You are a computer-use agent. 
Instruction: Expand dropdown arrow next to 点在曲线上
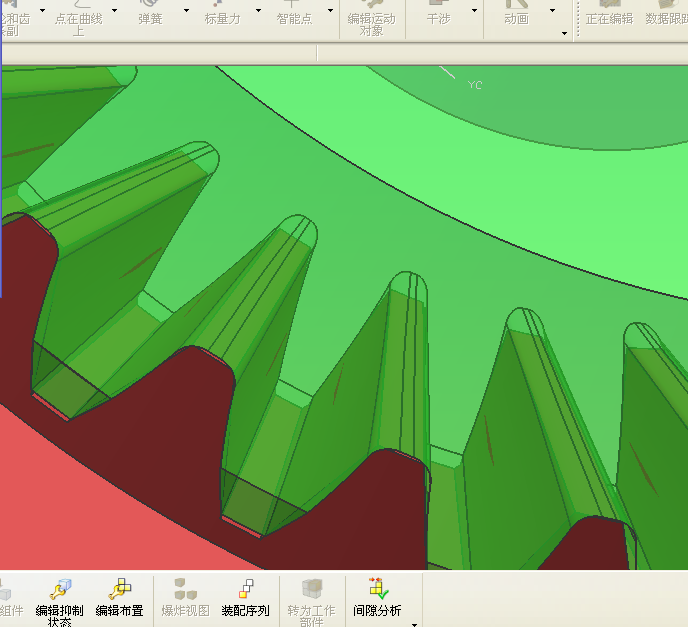point(115,10)
